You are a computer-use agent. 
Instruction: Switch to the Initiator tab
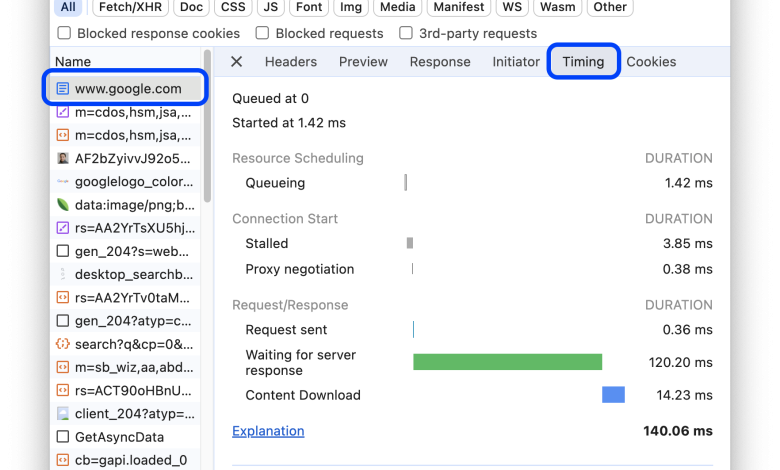tap(516, 62)
